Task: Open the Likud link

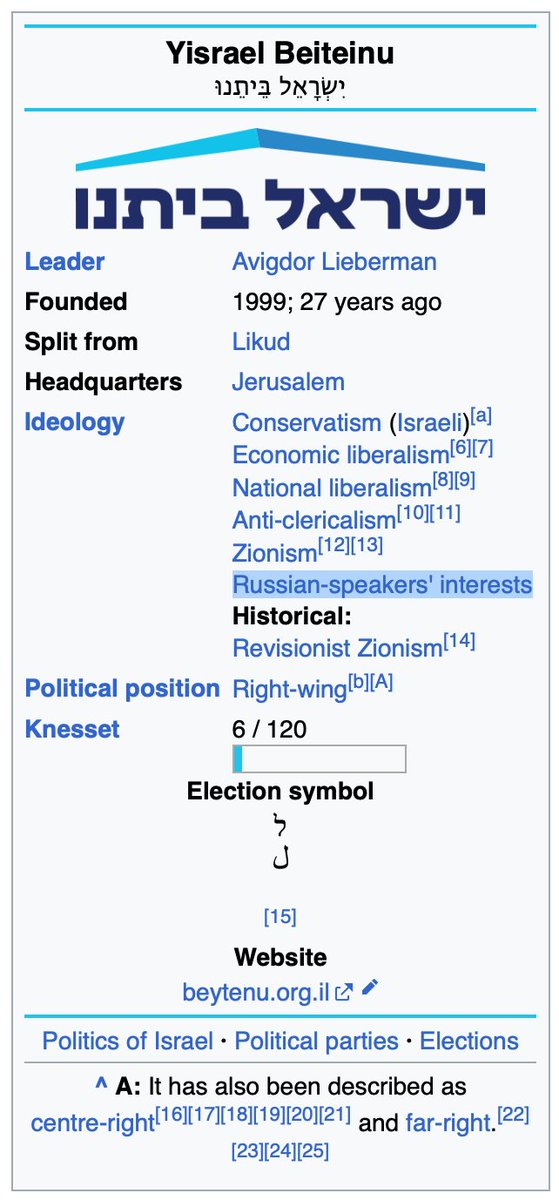Action: pyautogui.click(x=261, y=342)
